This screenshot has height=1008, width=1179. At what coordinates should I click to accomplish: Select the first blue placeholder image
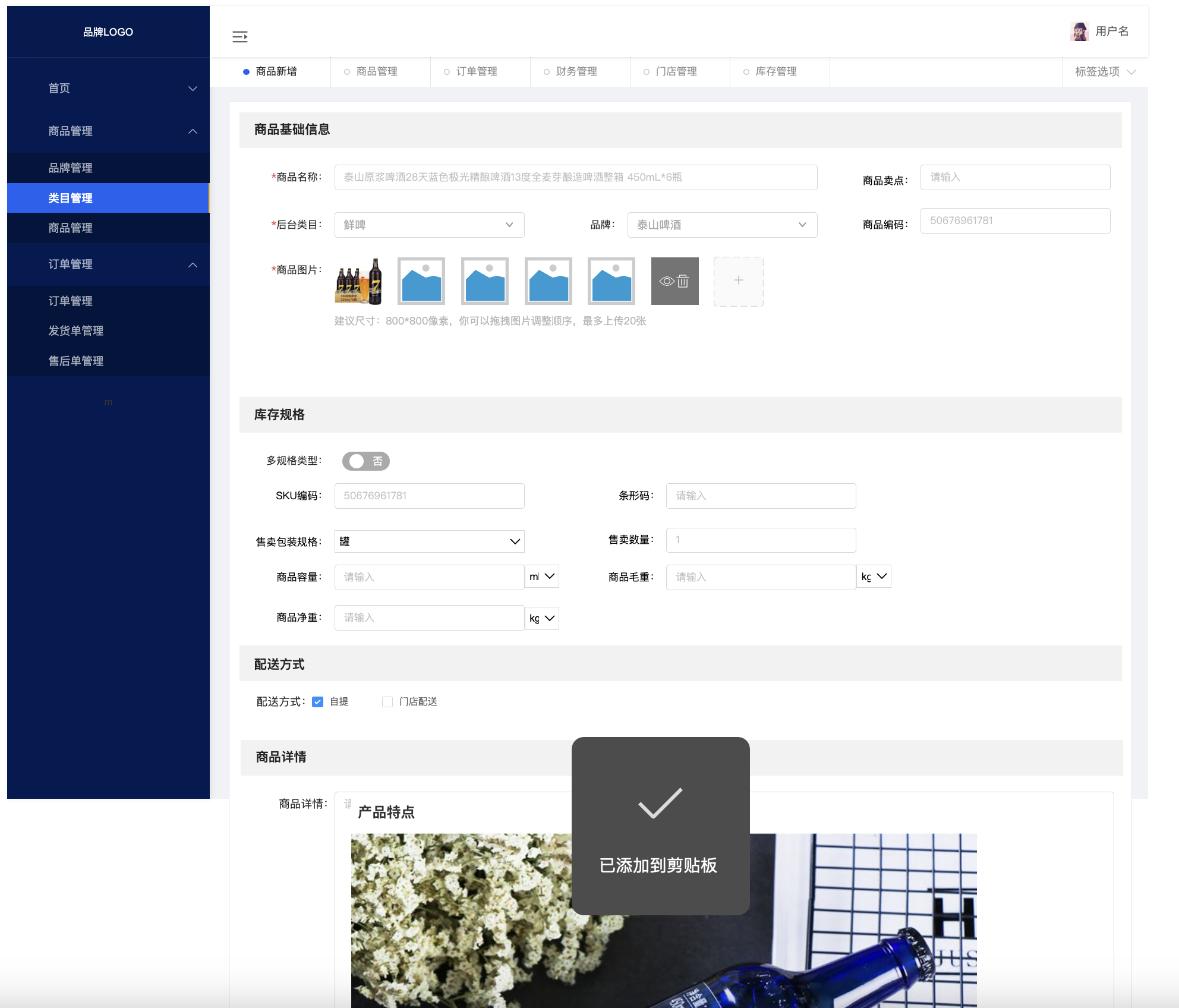coord(421,281)
